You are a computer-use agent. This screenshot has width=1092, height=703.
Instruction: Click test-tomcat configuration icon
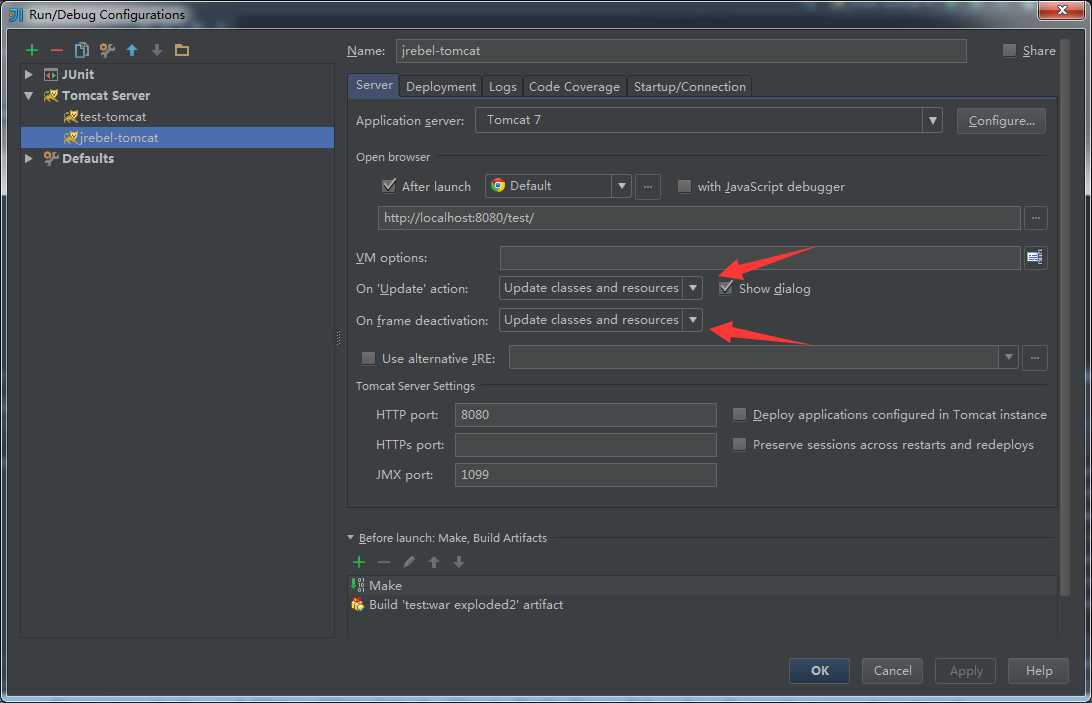point(70,116)
